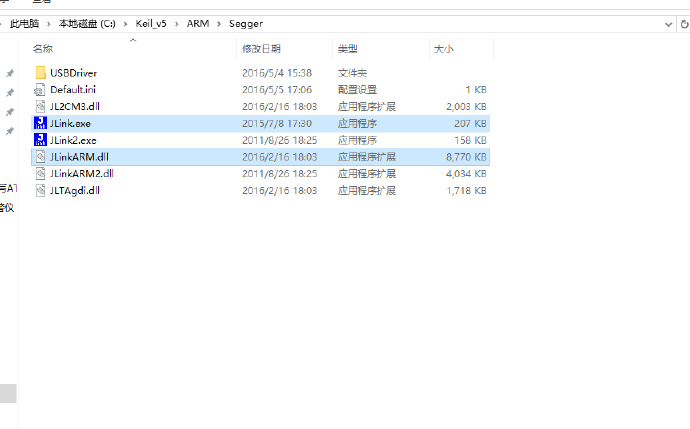Click date 2011/8/26 18:25 of JLink2.exe
This screenshot has height=429, width=690.
279,140
